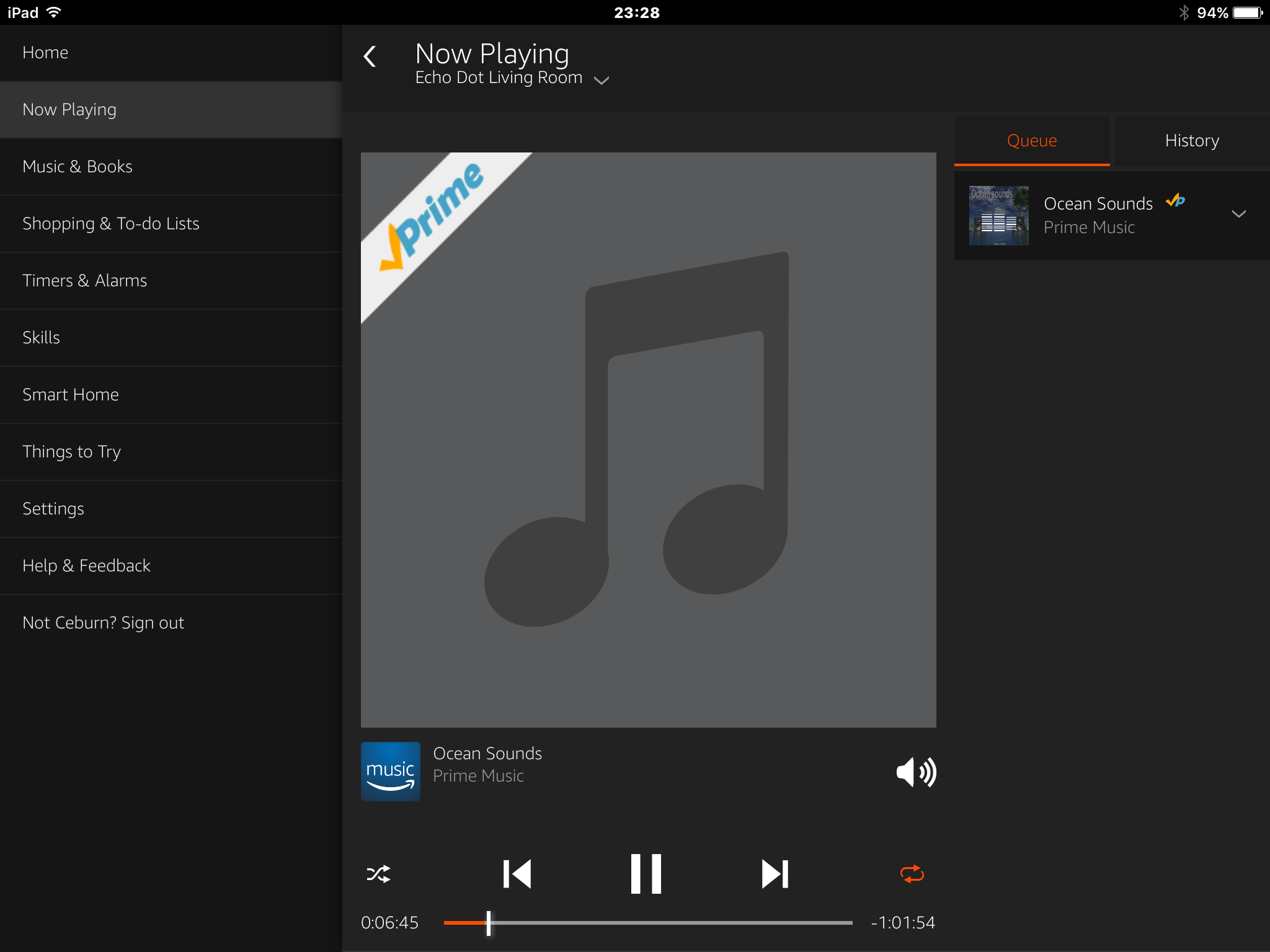The width and height of the screenshot is (1270, 952).
Task: Tap the 23:28 status bar clock
Action: (x=637, y=12)
